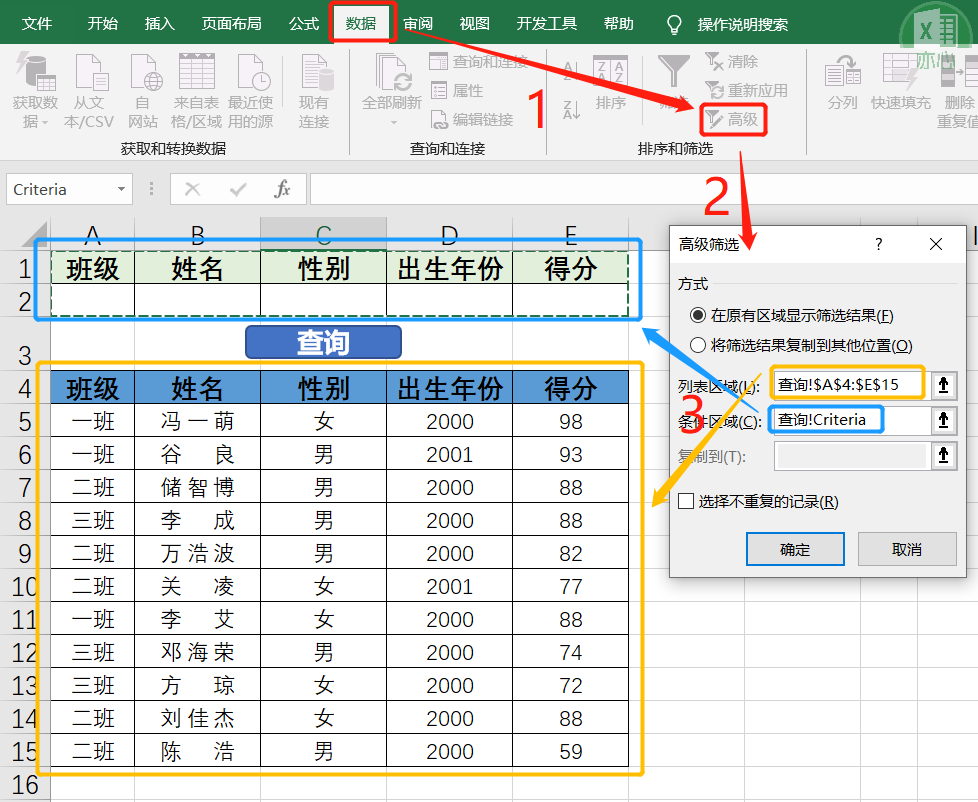Sort ascending with the A-Z icon
The image size is (978, 802).
(x=569, y=71)
